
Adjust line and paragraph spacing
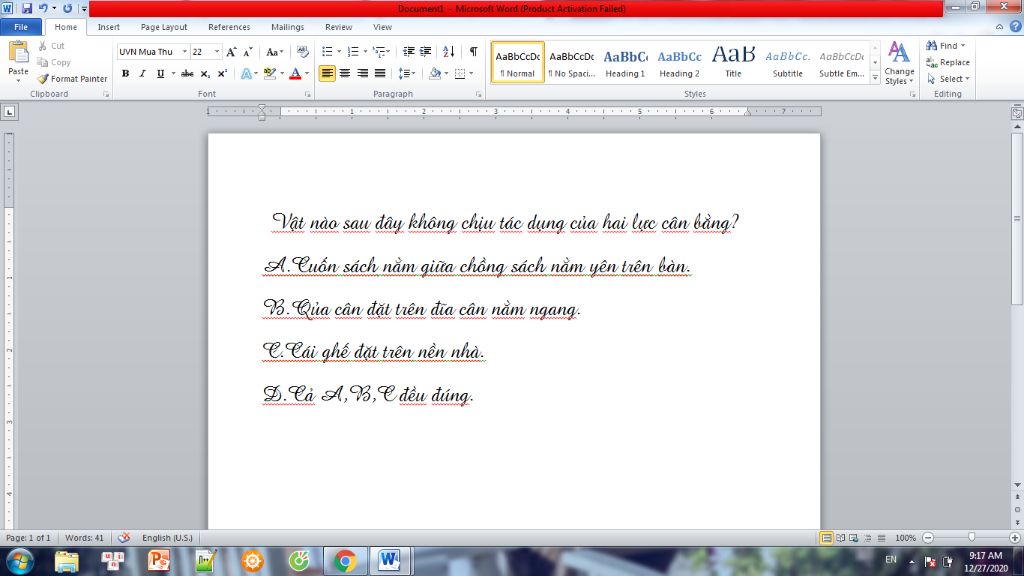coord(405,74)
